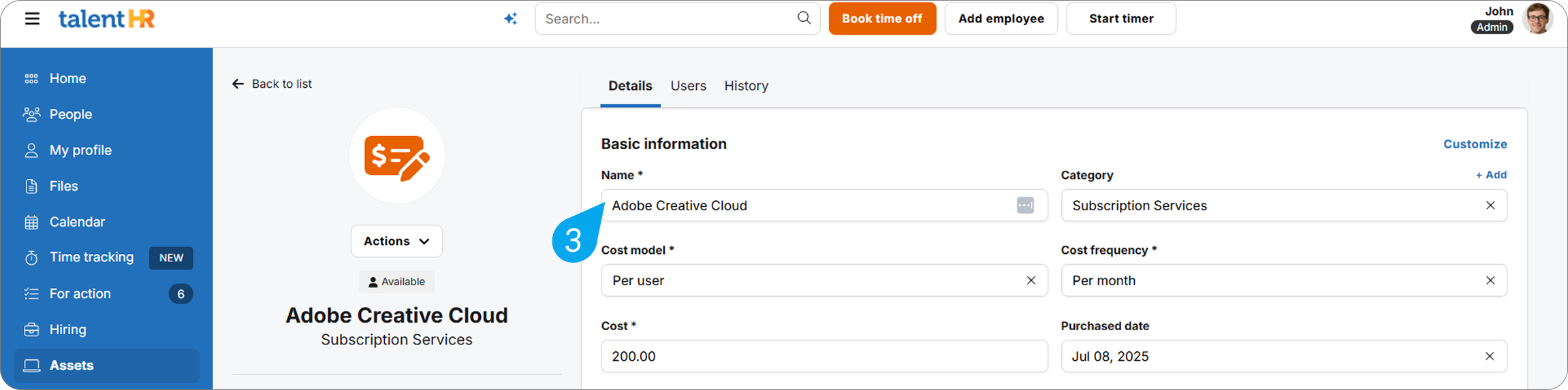Click the NEW badge on Time tracking
Screen dimensions: 1568x390
171,258
